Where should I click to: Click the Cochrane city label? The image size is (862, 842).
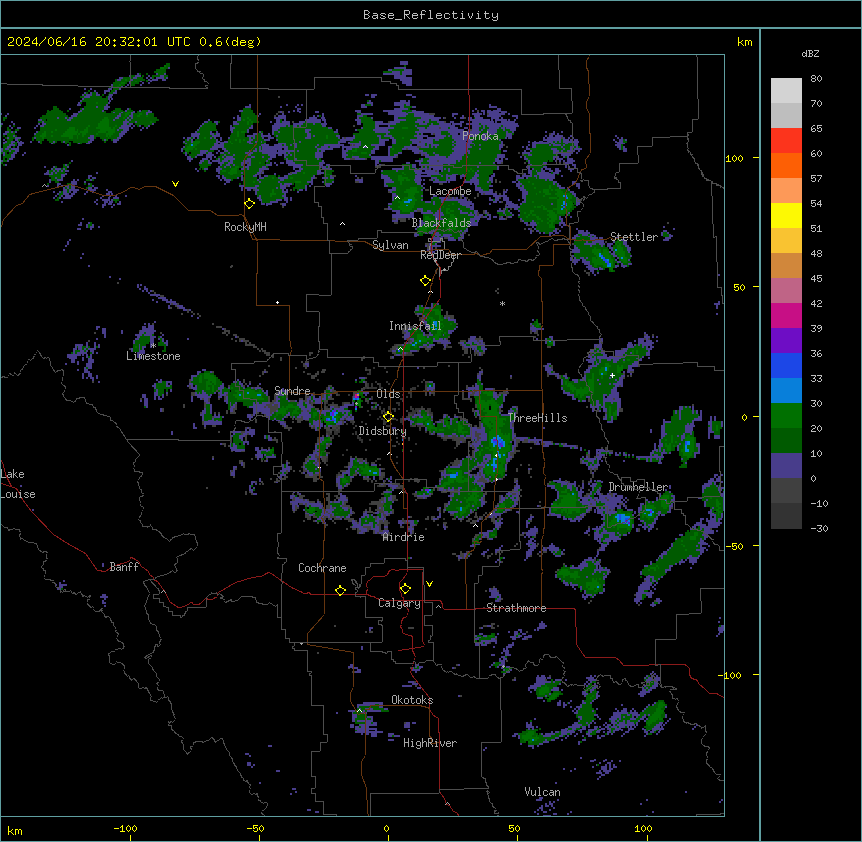click(x=322, y=568)
